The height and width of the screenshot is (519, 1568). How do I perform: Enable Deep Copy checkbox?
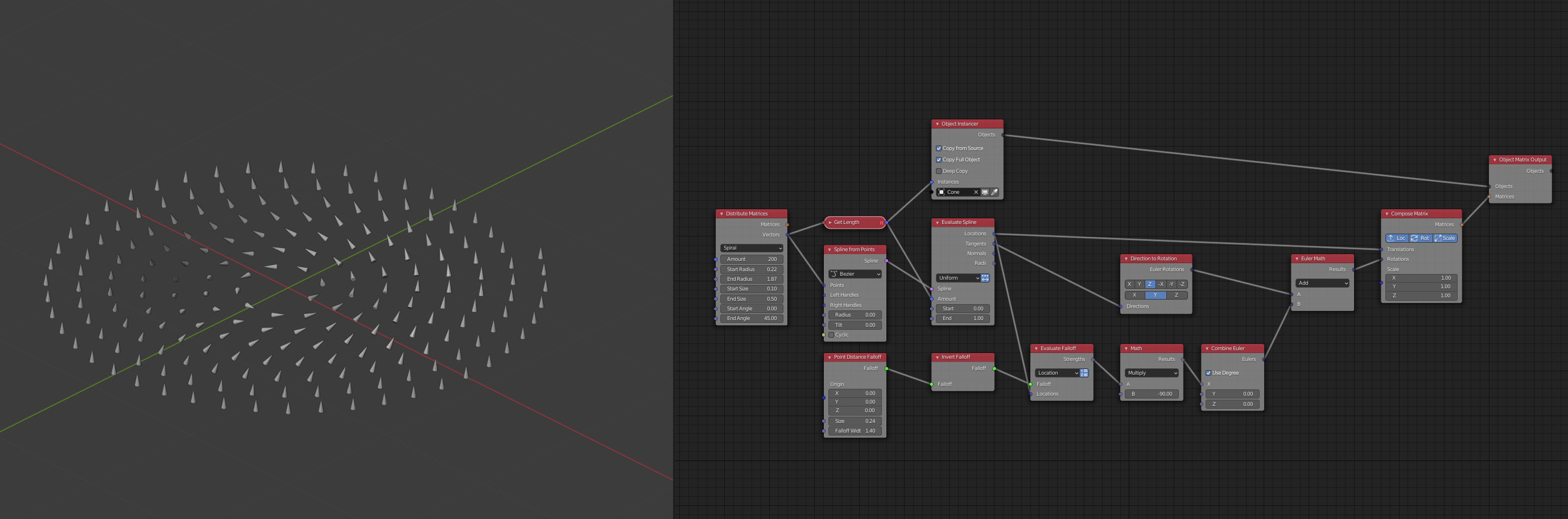(x=939, y=172)
